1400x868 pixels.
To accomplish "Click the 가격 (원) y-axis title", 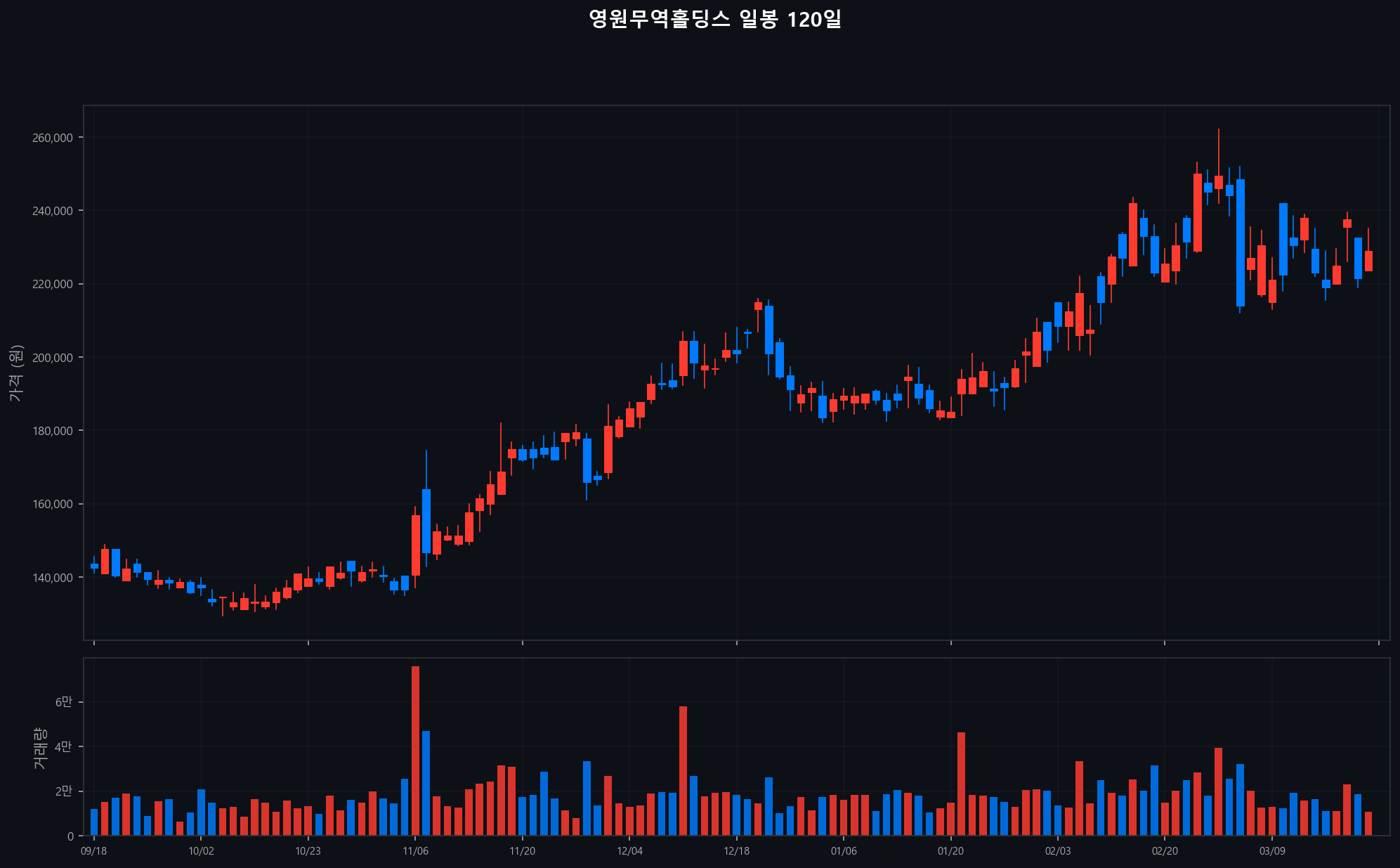I will tap(15, 373).
